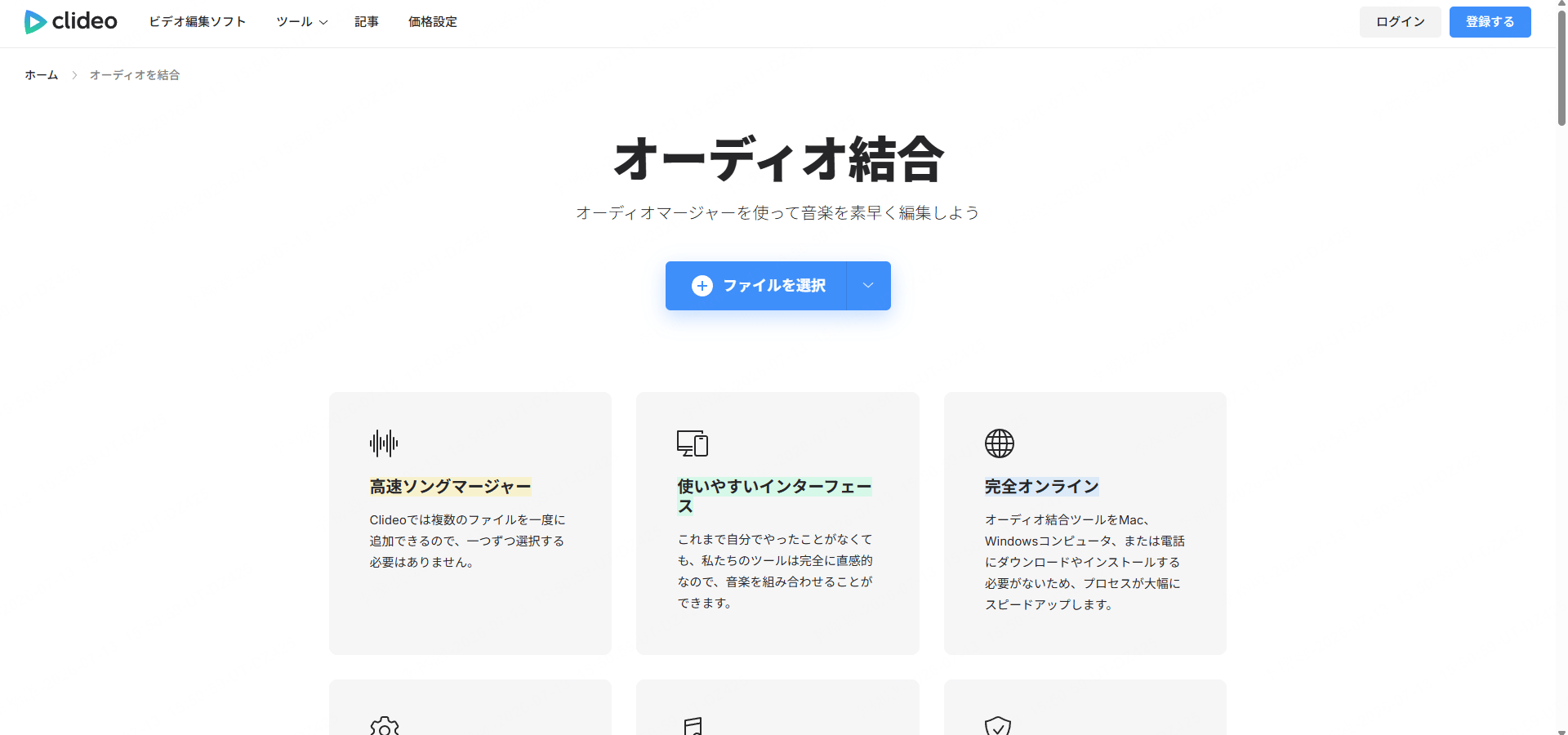This screenshot has width=1568, height=735.
Task: Click the ログイン button
Action: click(1401, 22)
